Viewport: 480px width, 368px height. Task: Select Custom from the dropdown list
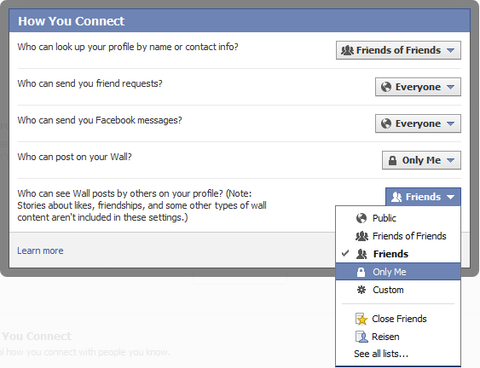398,290
